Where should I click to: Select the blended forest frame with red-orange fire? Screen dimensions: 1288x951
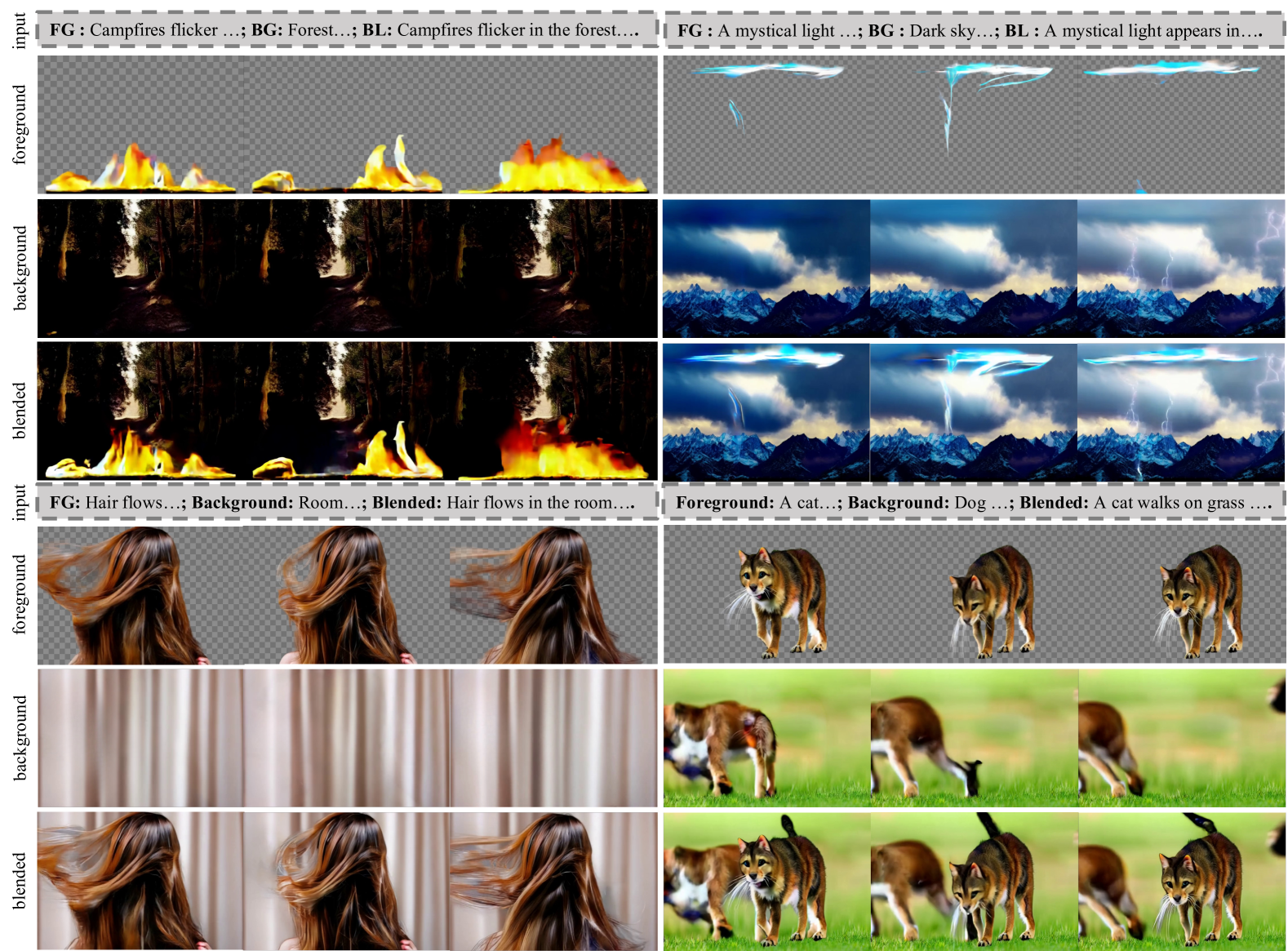pyautogui.click(x=555, y=411)
